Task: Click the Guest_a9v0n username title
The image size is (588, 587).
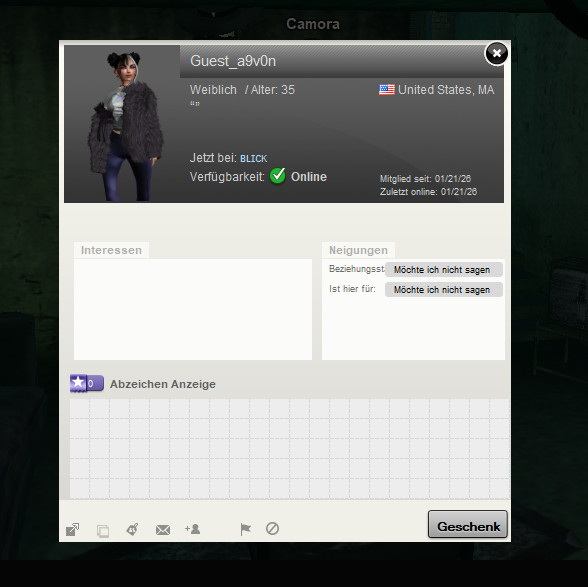Action: pos(233,61)
